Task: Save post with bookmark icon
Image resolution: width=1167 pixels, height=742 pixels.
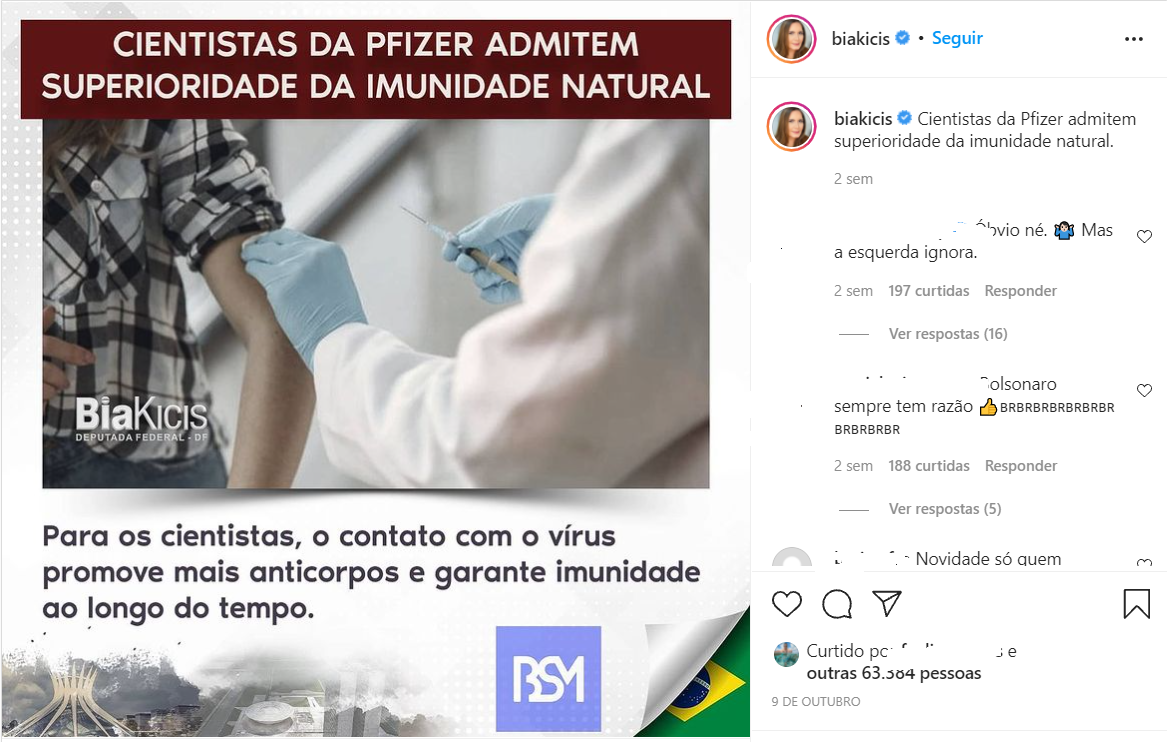Action: (x=1136, y=604)
